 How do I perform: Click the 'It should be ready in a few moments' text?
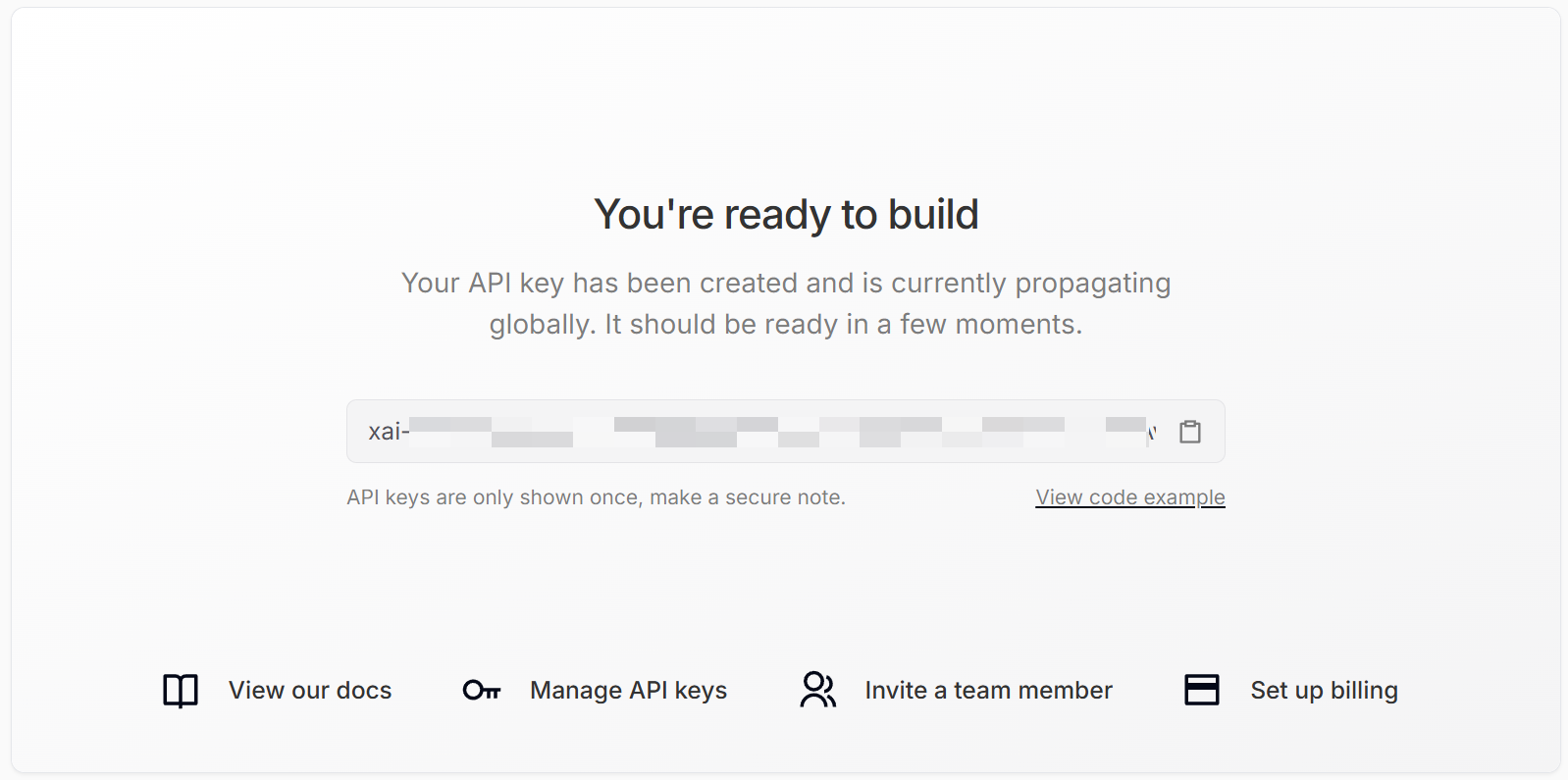[x=843, y=325]
